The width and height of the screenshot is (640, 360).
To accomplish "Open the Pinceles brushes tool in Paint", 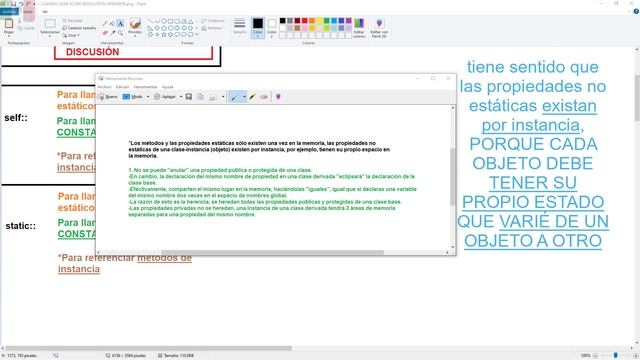I will [135, 27].
